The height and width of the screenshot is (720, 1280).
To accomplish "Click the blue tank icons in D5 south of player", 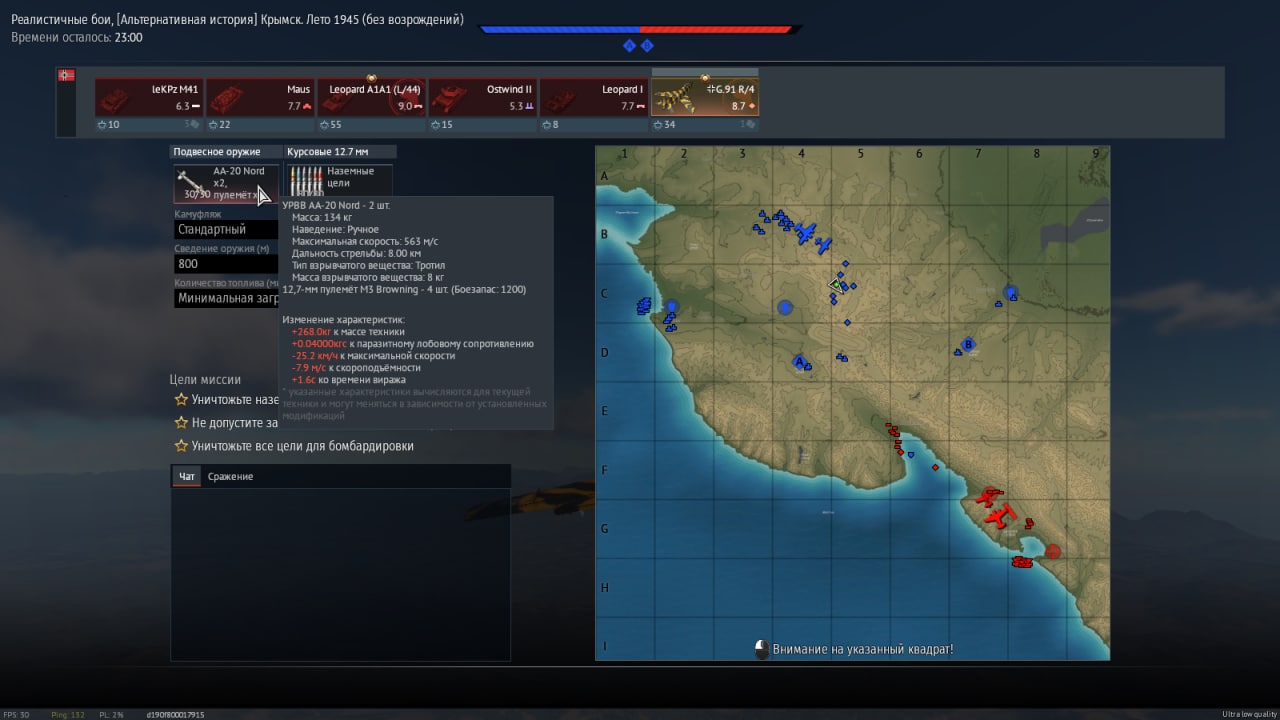I will point(842,357).
